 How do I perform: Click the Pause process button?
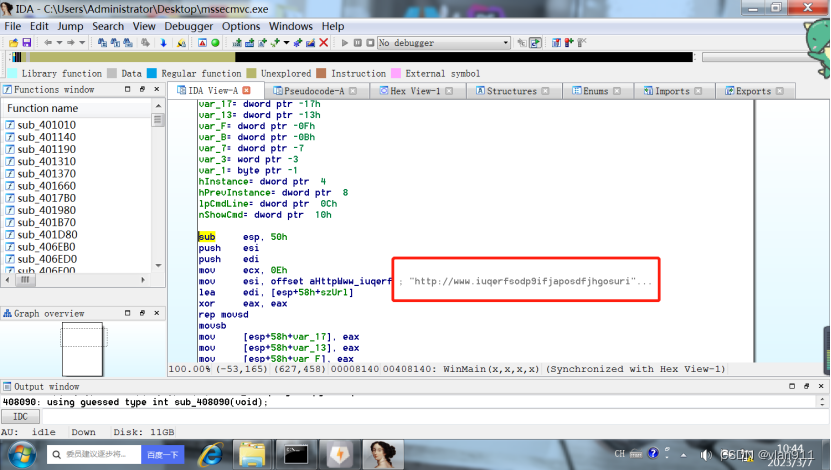coord(358,42)
